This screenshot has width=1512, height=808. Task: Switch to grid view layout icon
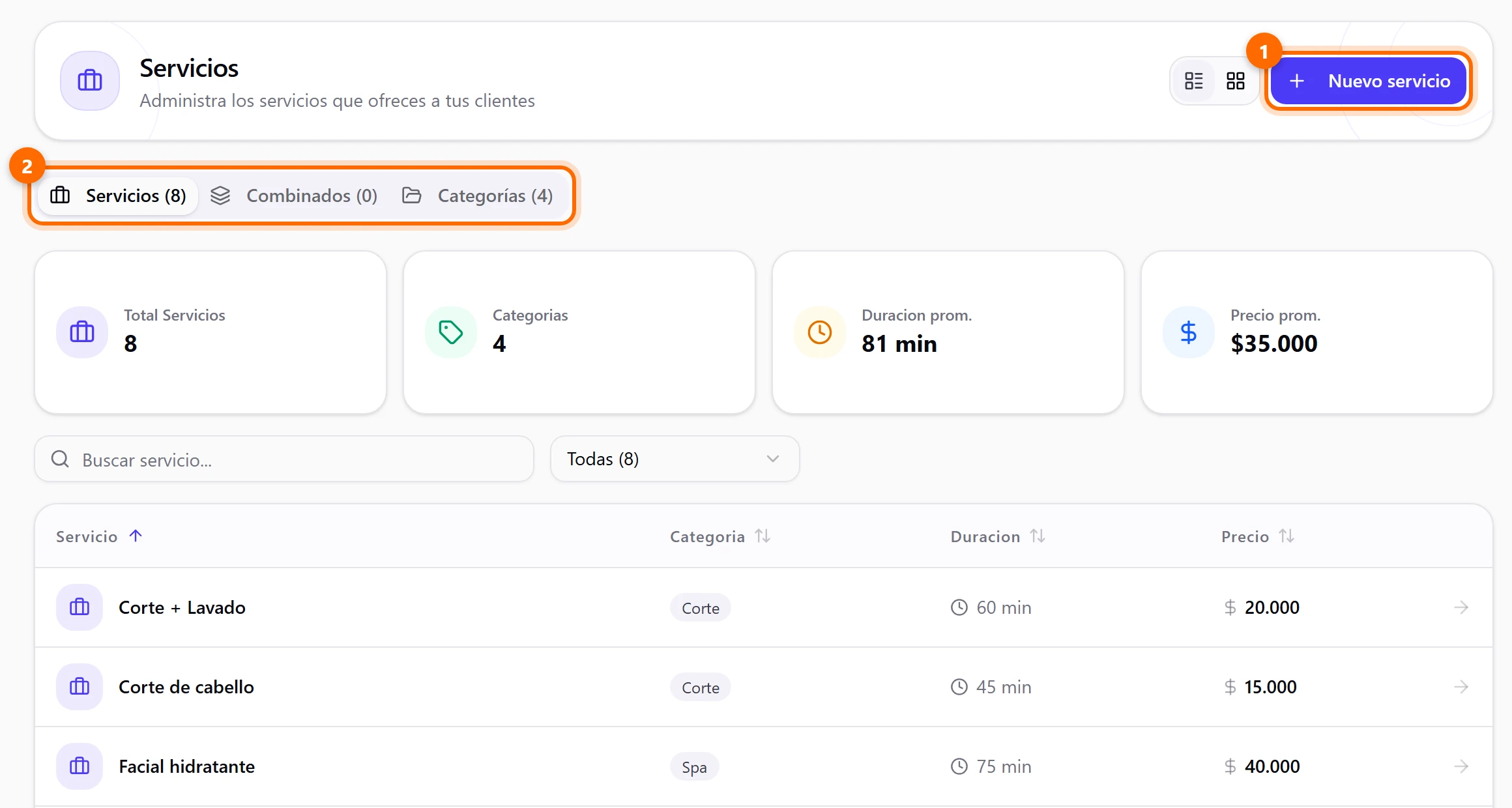tap(1235, 81)
